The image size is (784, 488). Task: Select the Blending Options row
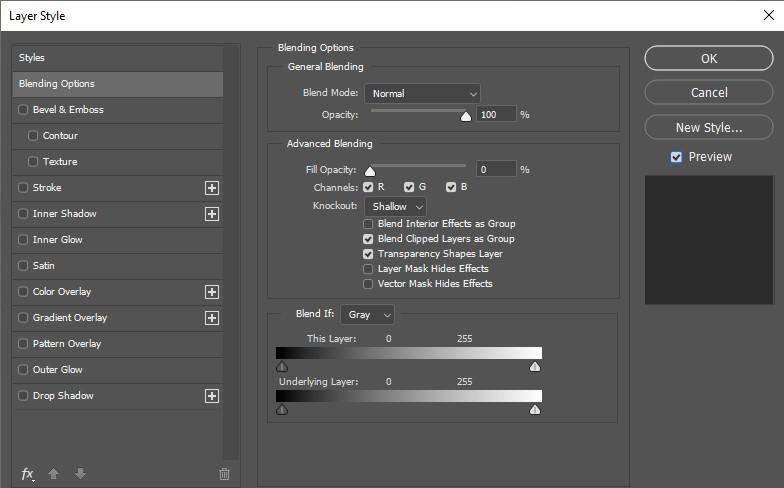point(118,84)
